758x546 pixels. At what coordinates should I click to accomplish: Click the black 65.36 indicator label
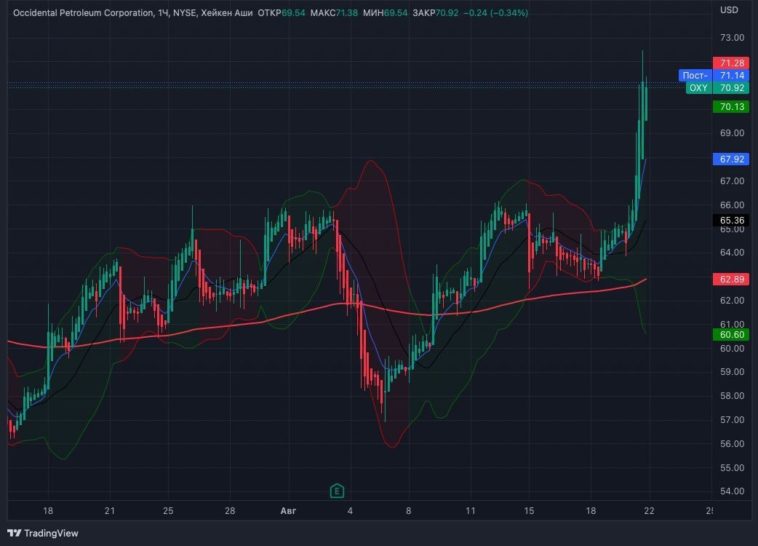732,220
